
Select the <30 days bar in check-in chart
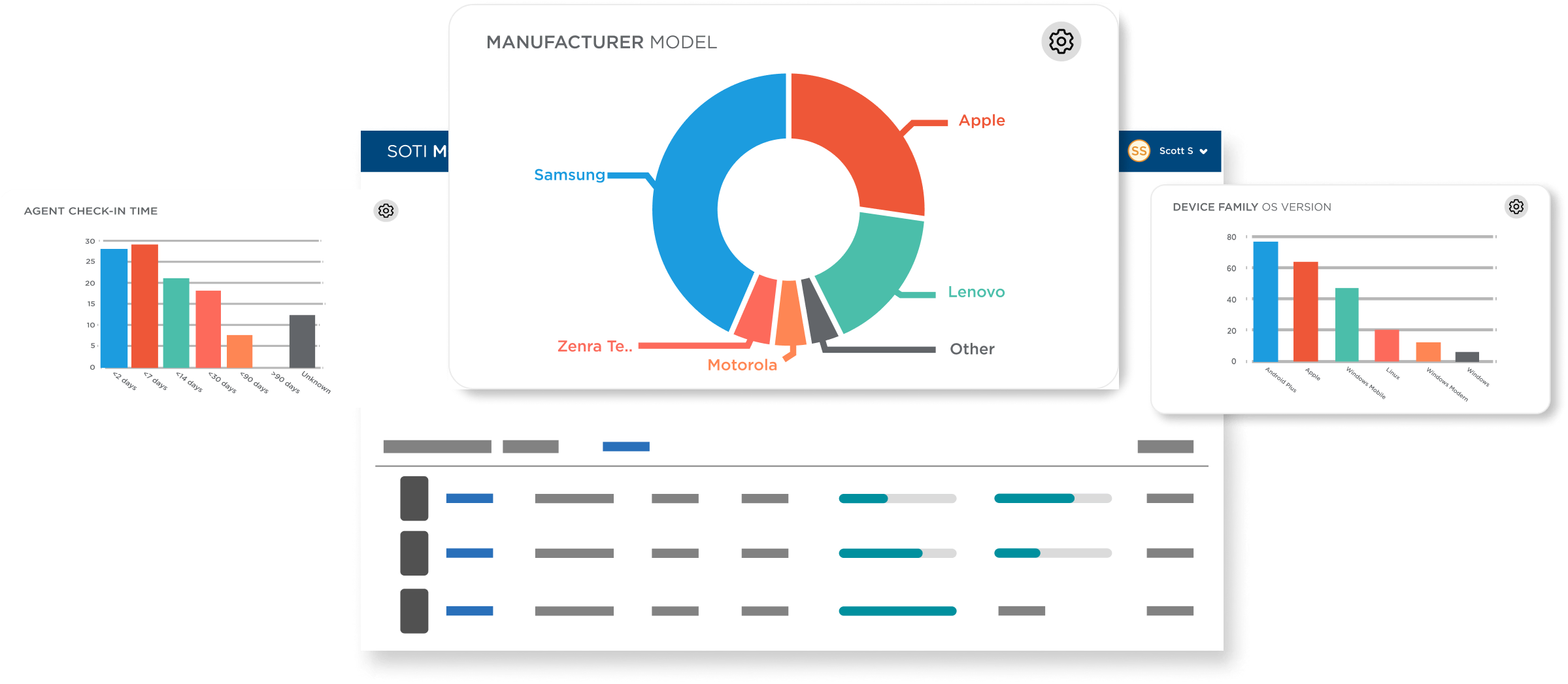click(x=208, y=329)
